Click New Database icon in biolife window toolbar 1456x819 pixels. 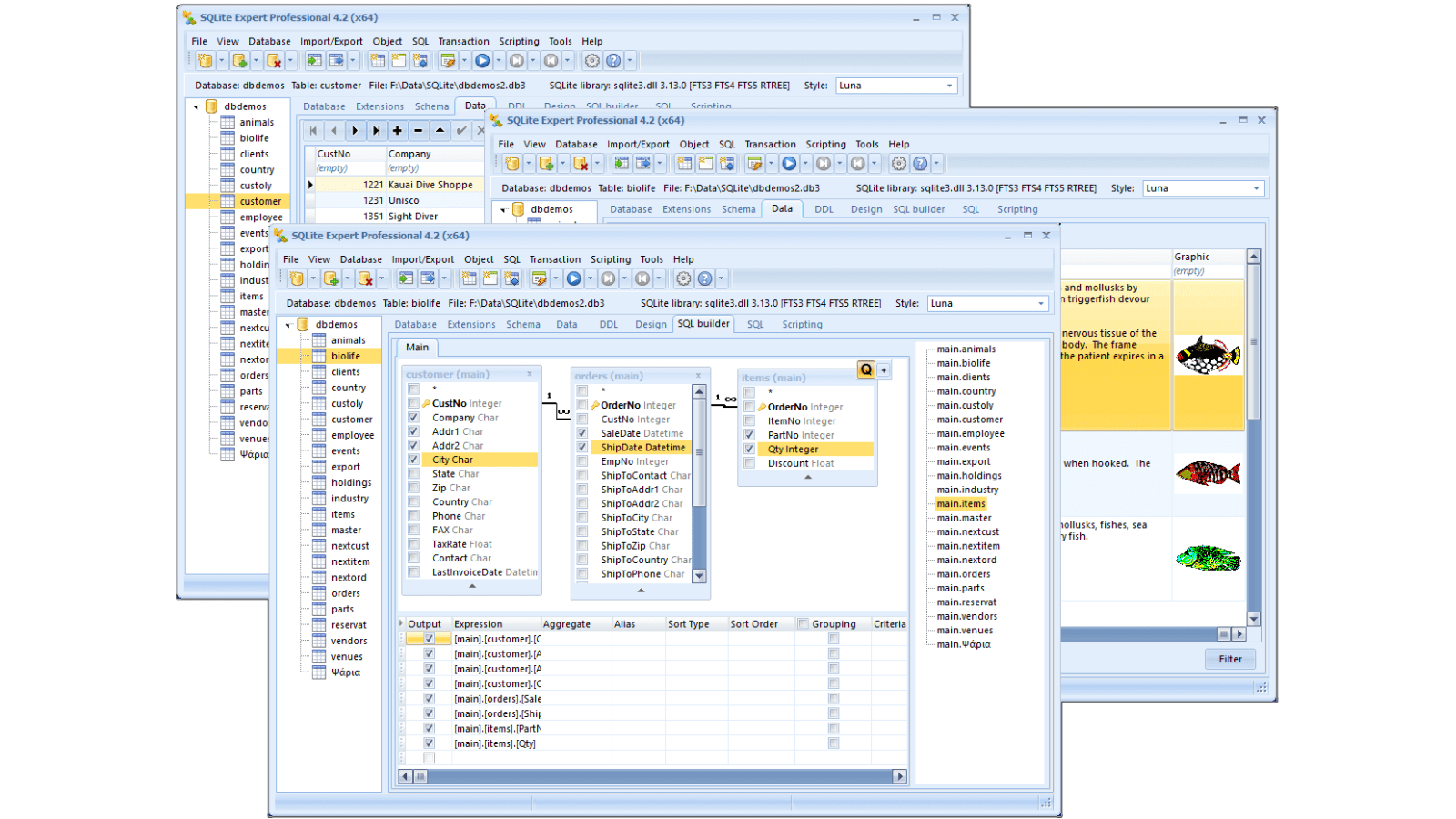coord(512,163)
